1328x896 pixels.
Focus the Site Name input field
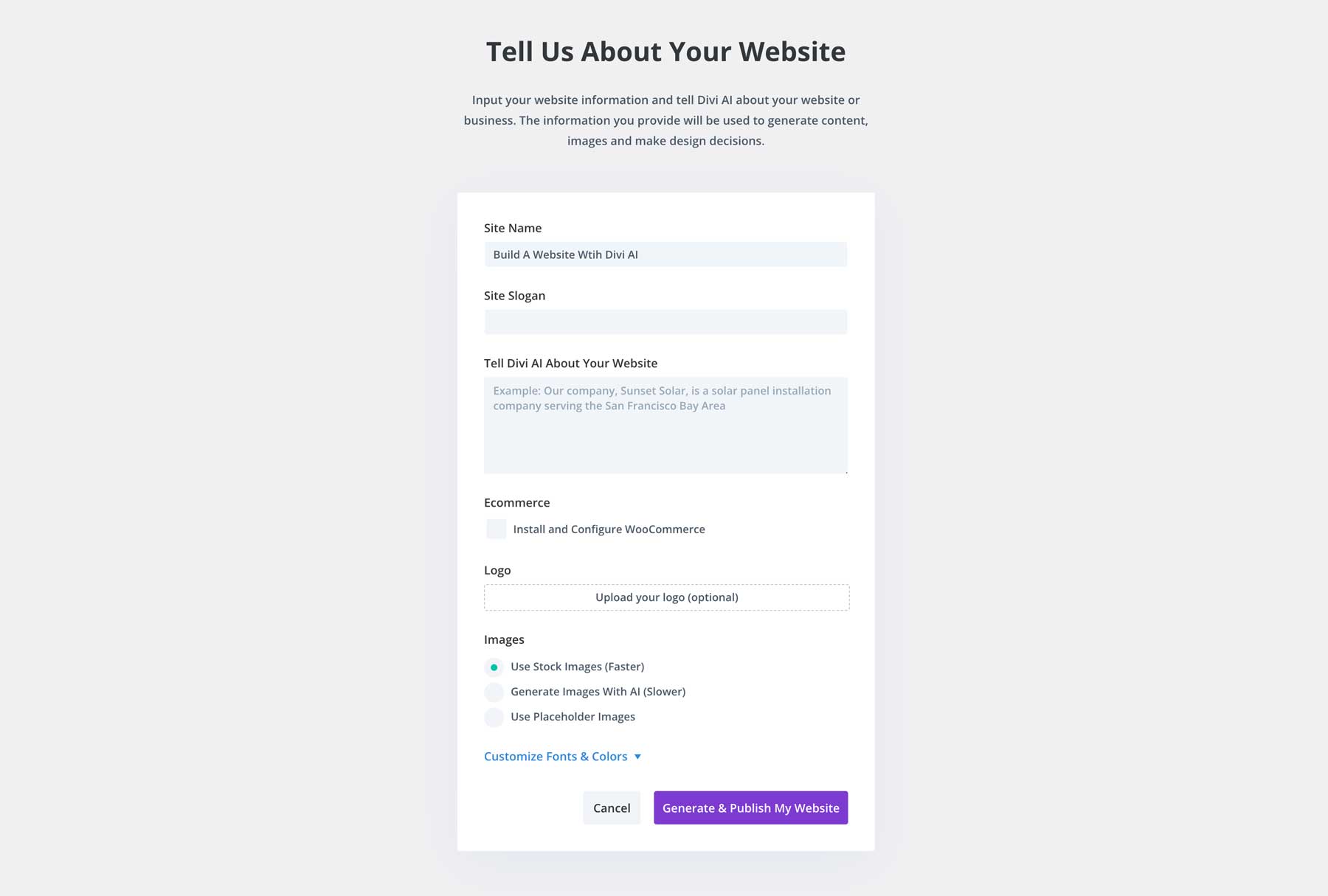[x=665, y=254]
